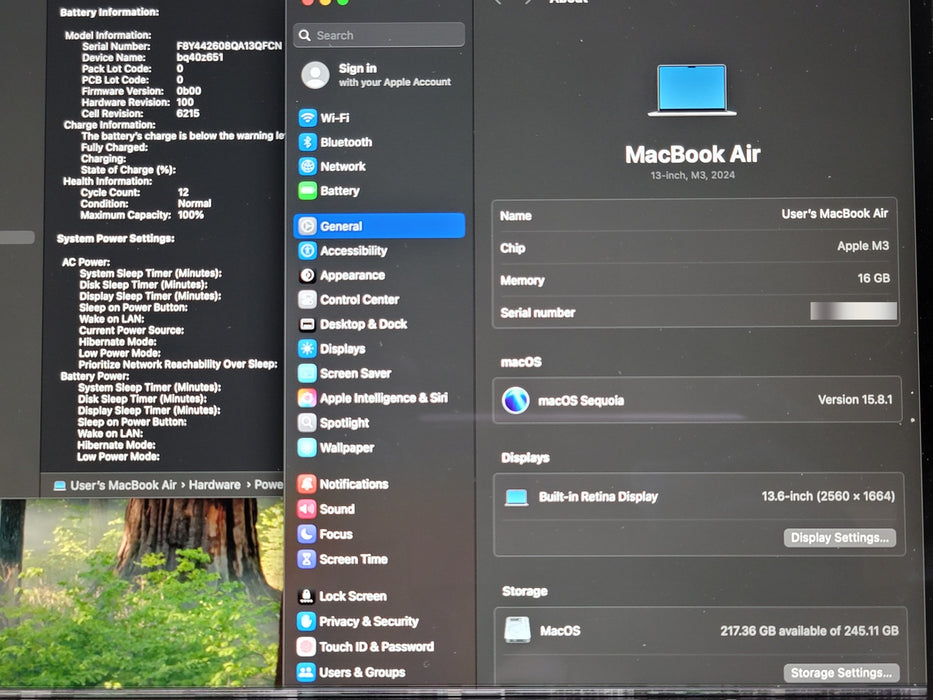This screenshot has height=700, width=933.
Task: Open Users & Groups icon
Action: (306, 672)
